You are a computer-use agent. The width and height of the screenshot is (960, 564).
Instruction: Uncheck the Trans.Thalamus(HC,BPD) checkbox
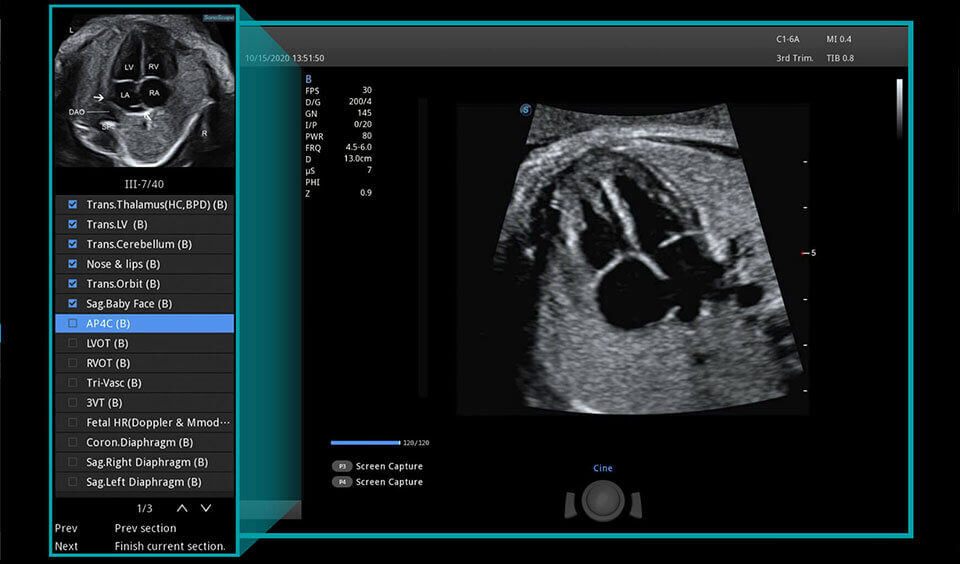[x=72, y=204]
